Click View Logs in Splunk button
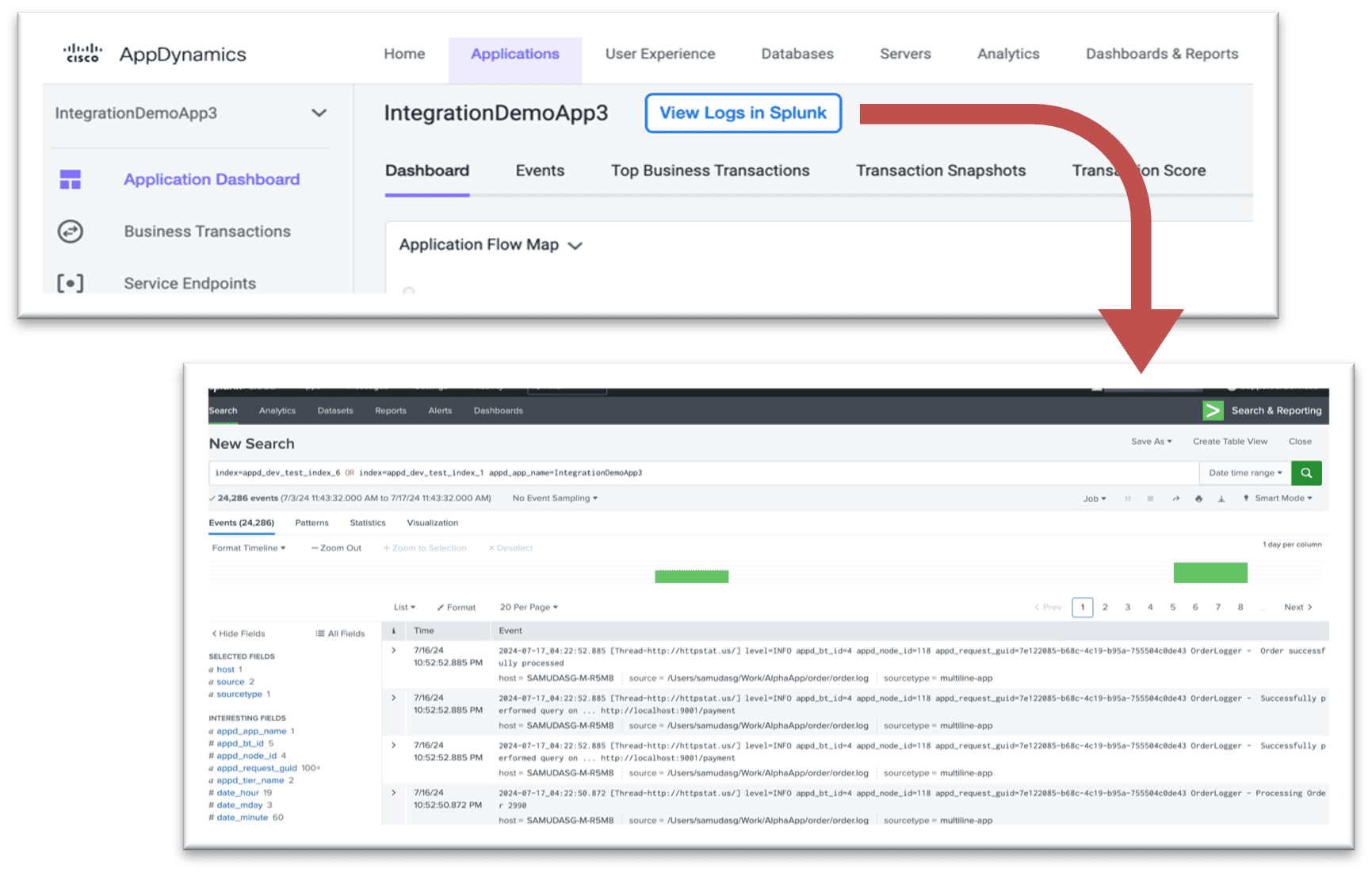This screenshot has width=1372, height=873. point(743,113)
